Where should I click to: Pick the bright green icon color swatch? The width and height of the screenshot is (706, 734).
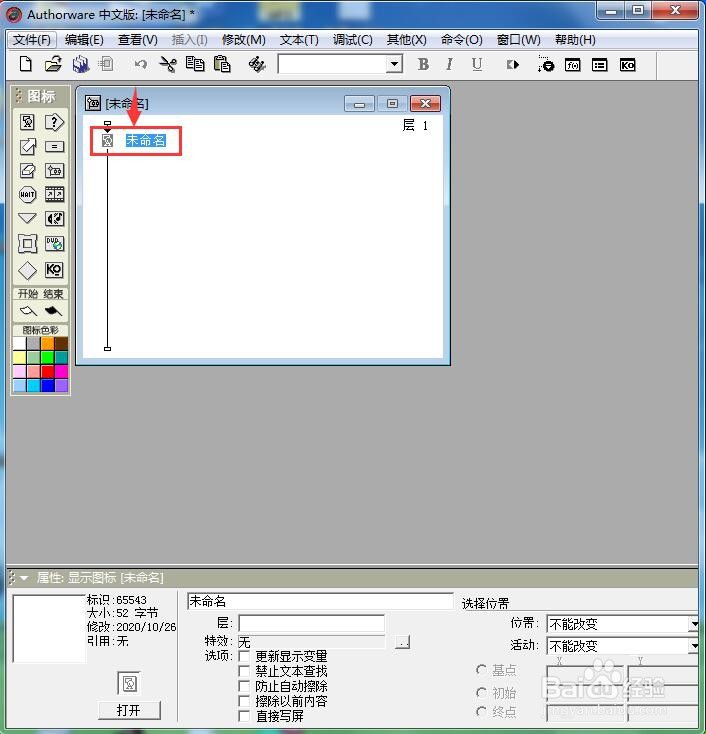click(47, 358)
